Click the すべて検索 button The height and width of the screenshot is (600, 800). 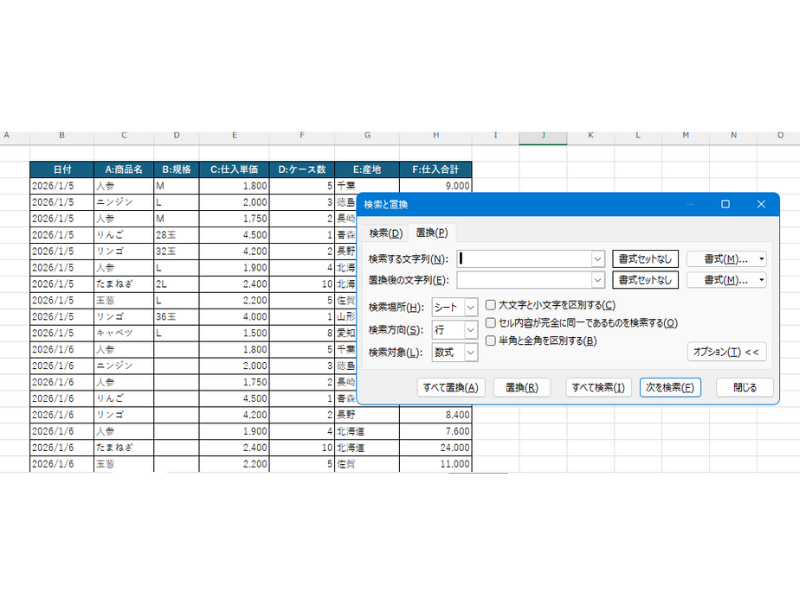pos(597,388)
